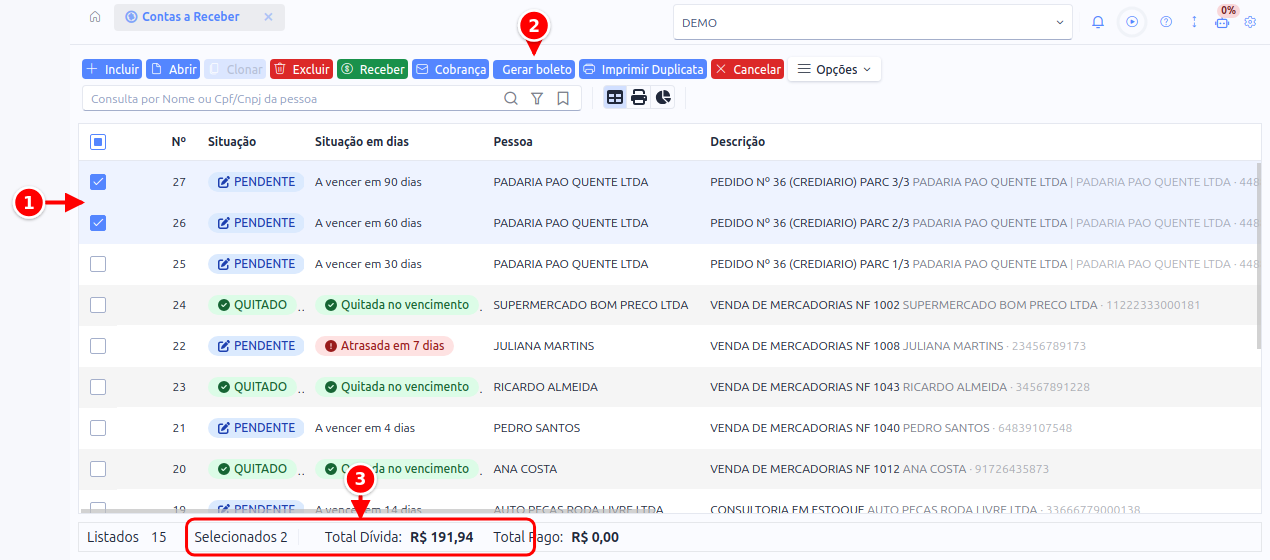Toggle the select-all header checkbox
Viewport: 1270px width, 560px height.
pos(98,142)
